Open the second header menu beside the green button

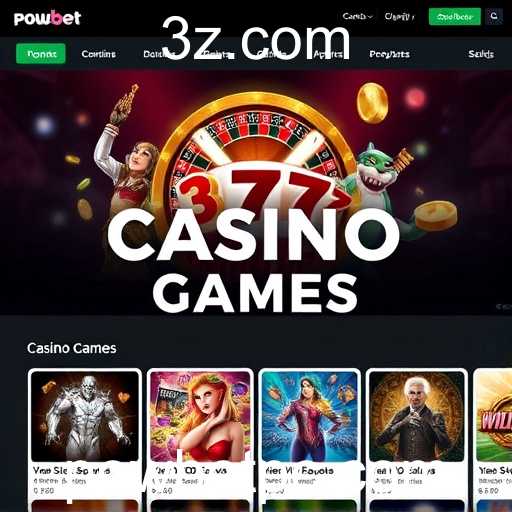click(399, 17)
